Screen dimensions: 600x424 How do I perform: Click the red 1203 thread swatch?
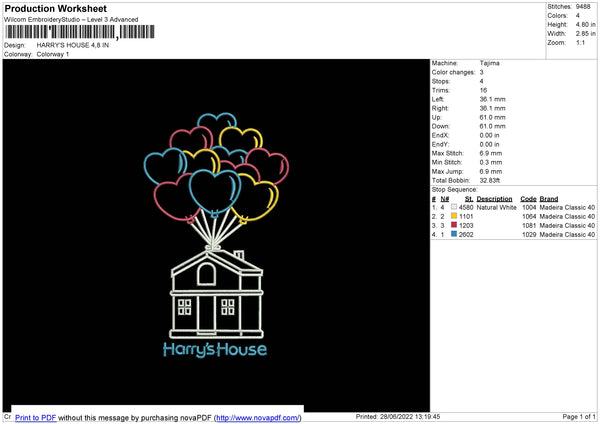click(x=454, y=225)
